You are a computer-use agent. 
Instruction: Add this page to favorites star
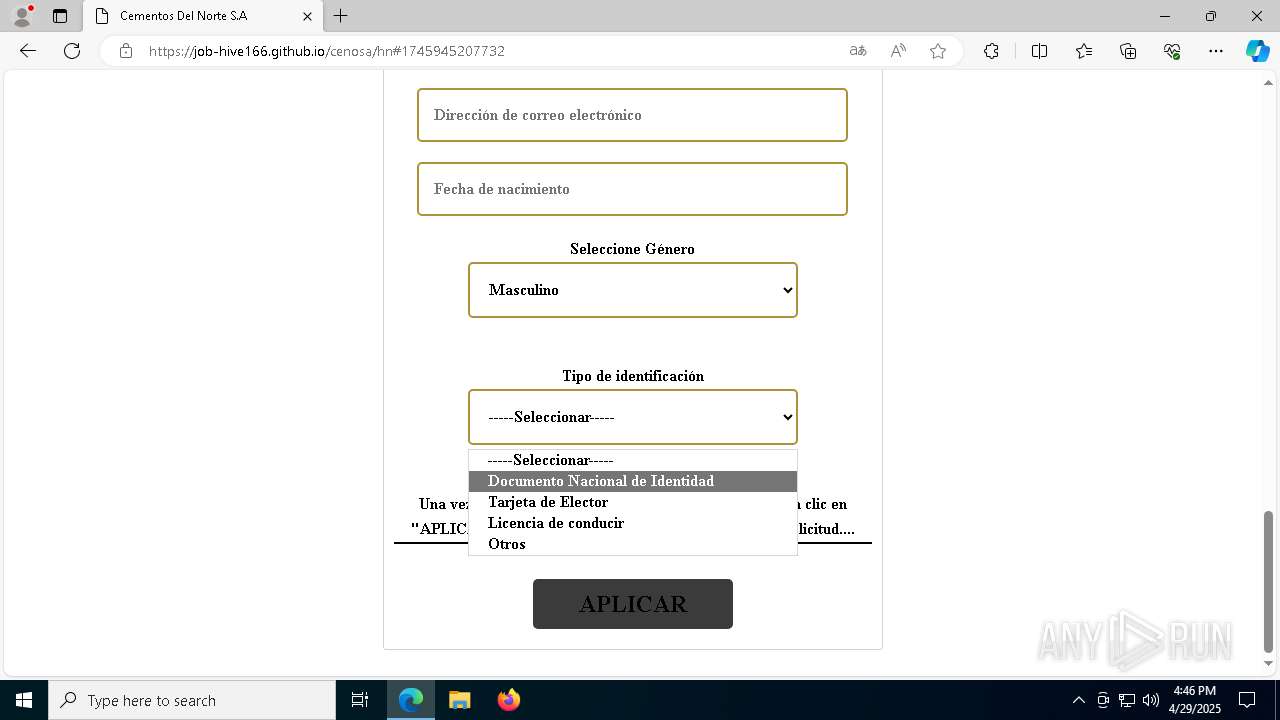tap(938, 51)
